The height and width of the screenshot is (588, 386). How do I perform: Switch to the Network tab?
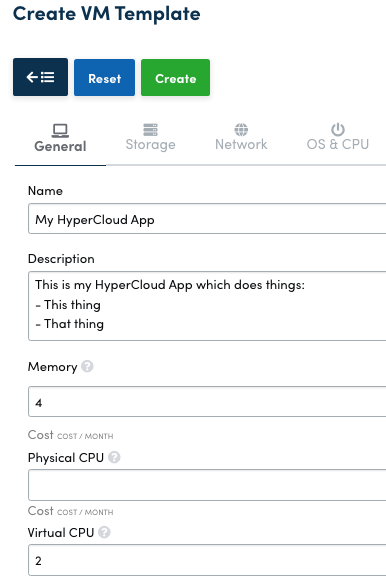[241, 144]
